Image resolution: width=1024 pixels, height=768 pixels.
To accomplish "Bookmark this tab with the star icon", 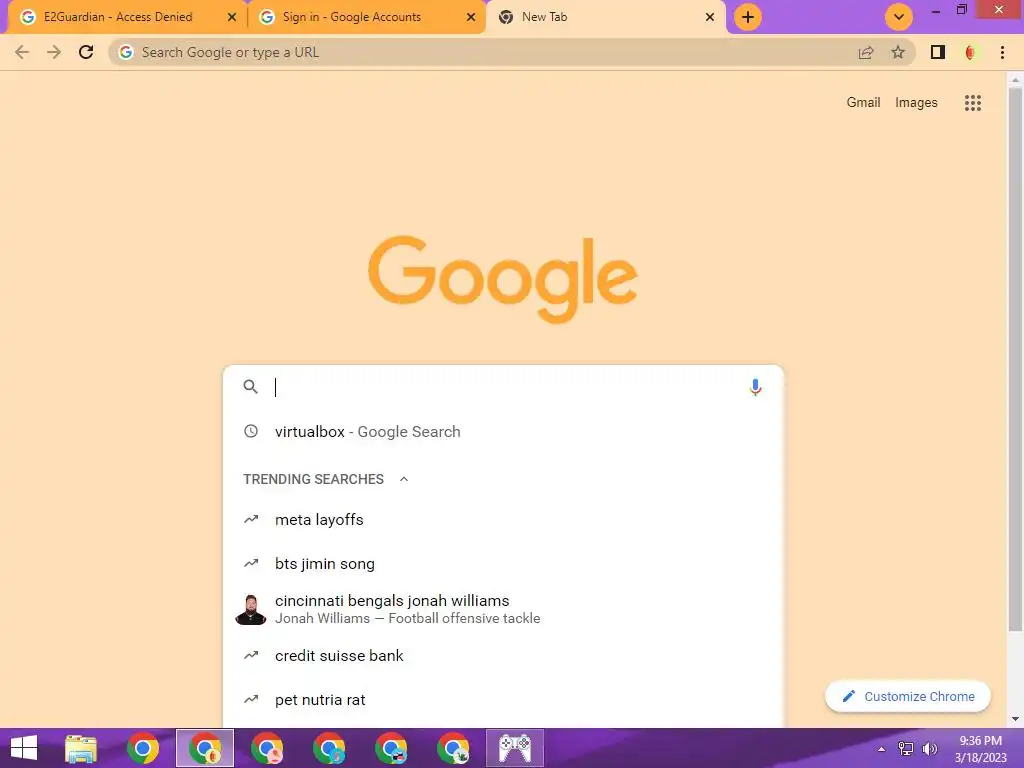I will (898, 52).
